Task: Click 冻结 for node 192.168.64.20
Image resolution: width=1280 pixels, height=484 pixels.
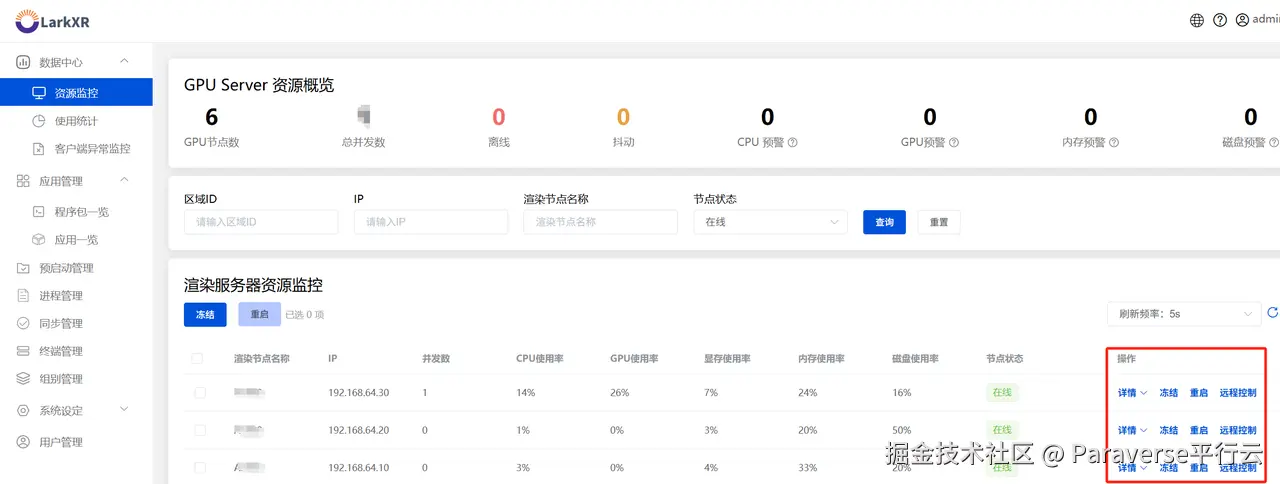Action: point(1168,430)
